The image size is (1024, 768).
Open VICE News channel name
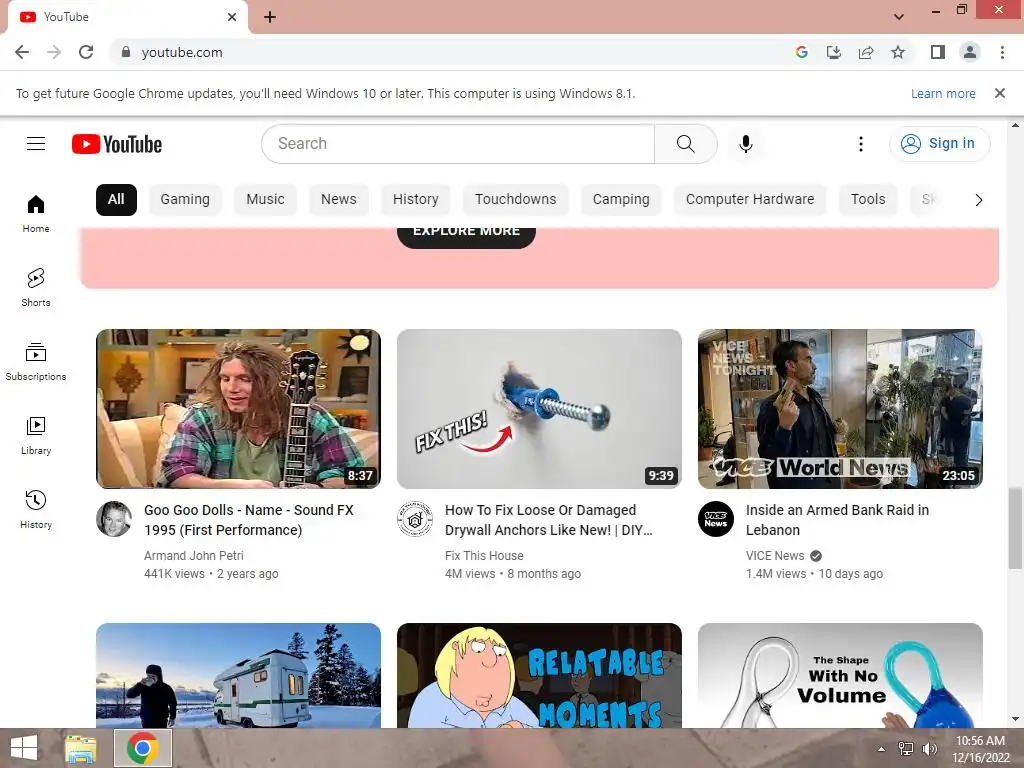(775, 556)
